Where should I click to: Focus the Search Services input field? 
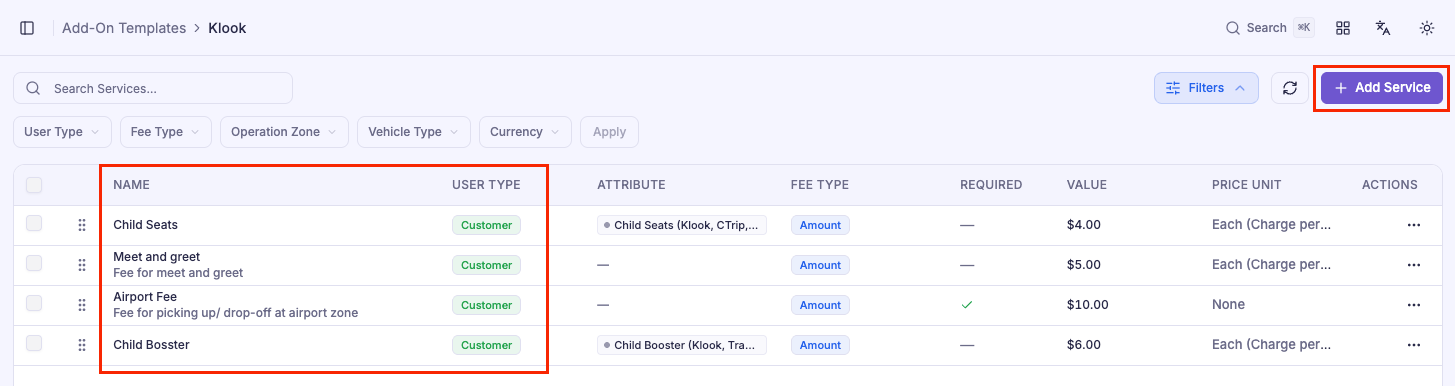[x=153, y=88]
